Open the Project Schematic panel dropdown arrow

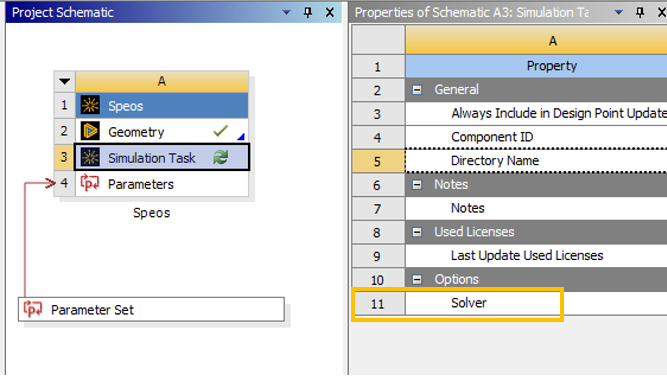click(287, 12)
